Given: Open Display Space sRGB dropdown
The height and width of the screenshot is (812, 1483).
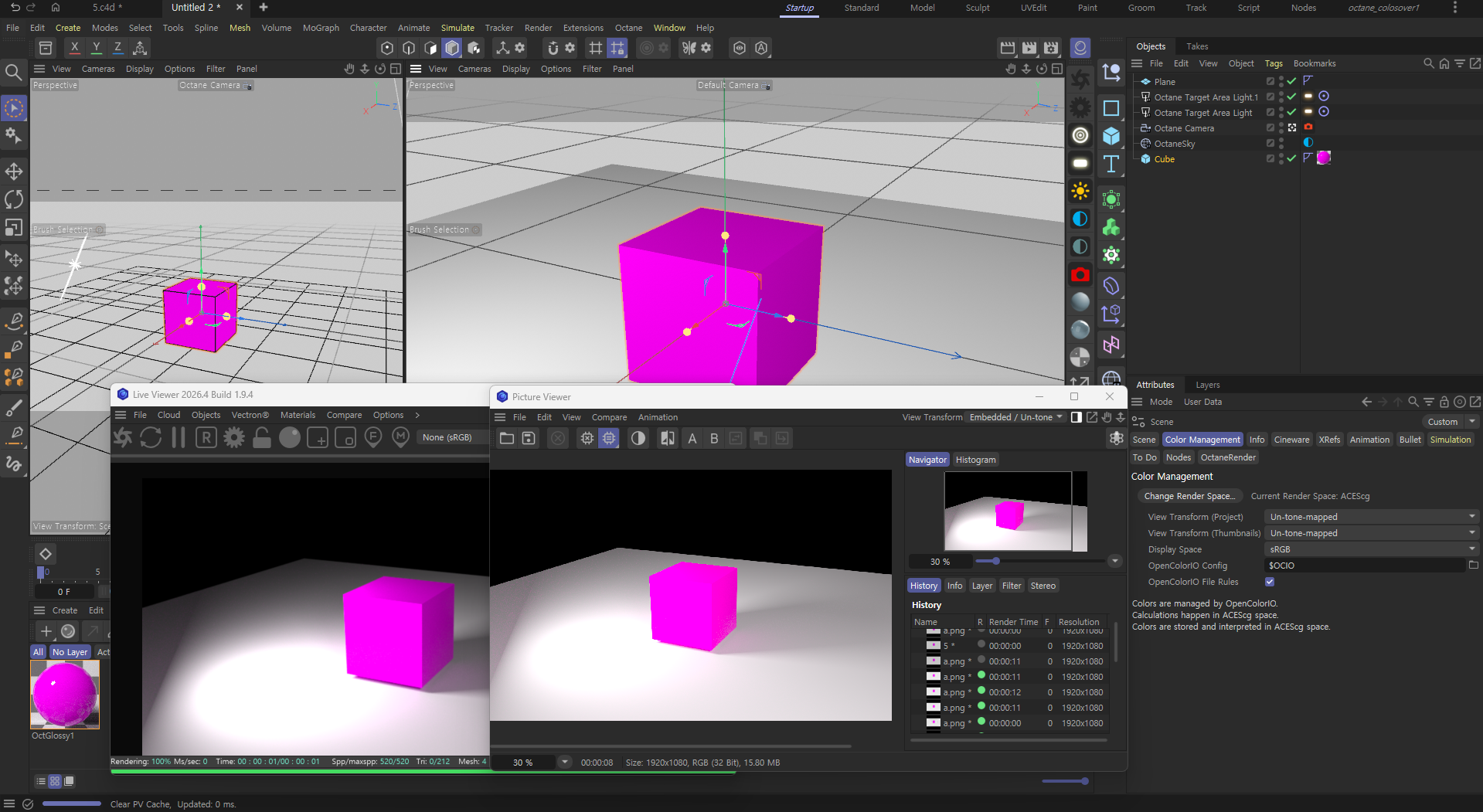Looking at the screenshot, I should [1372, 549].
